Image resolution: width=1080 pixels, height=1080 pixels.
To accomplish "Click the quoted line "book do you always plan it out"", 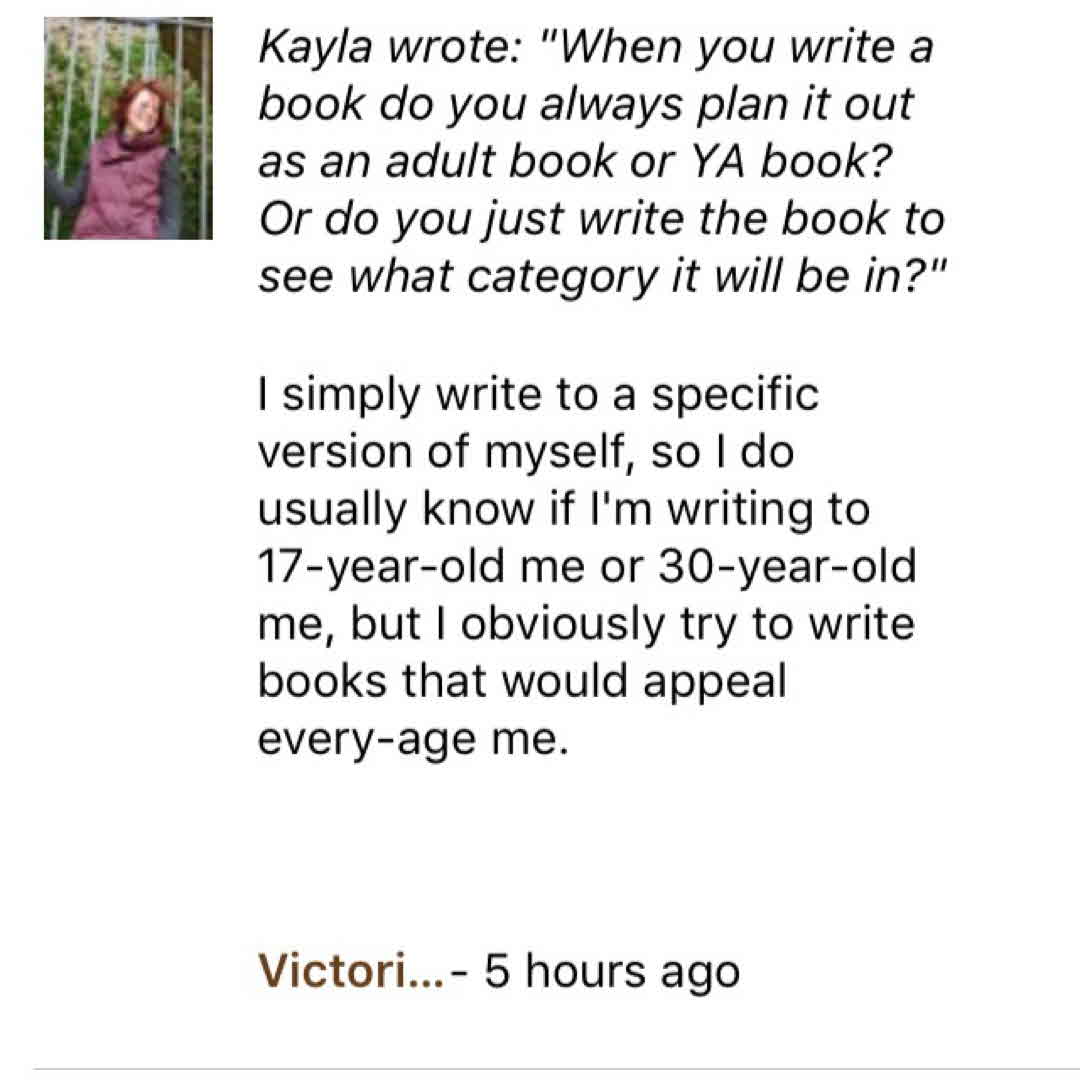I will (x=586, y=105).
